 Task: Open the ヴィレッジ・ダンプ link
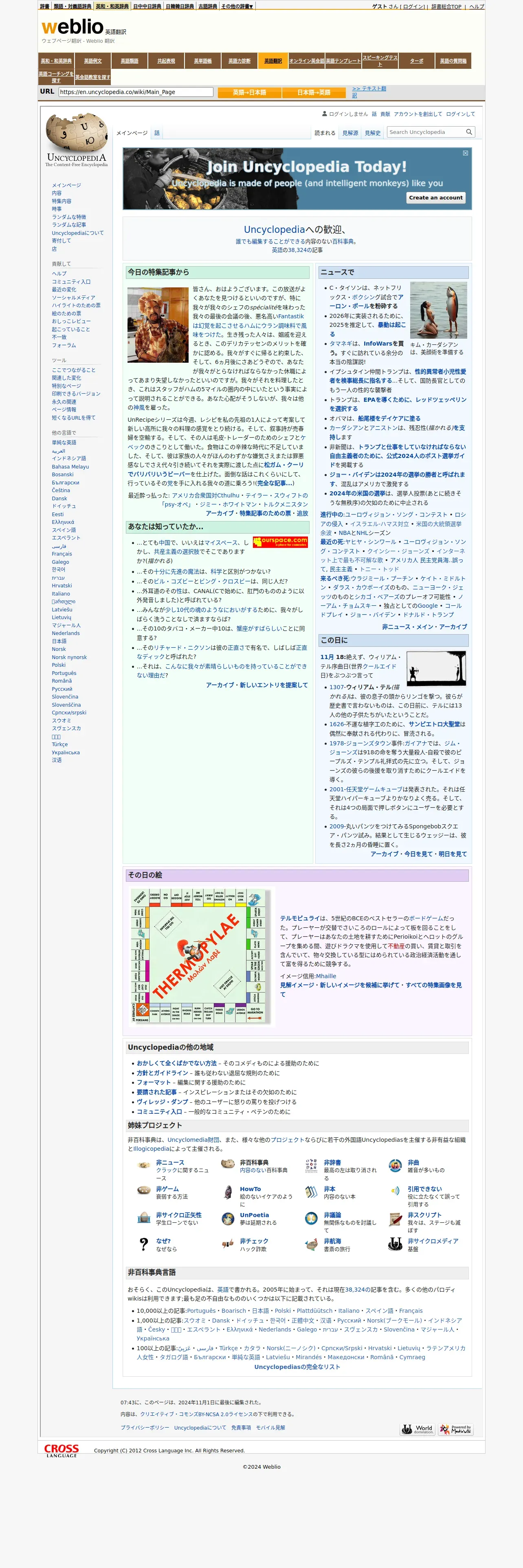(162, 1102)
